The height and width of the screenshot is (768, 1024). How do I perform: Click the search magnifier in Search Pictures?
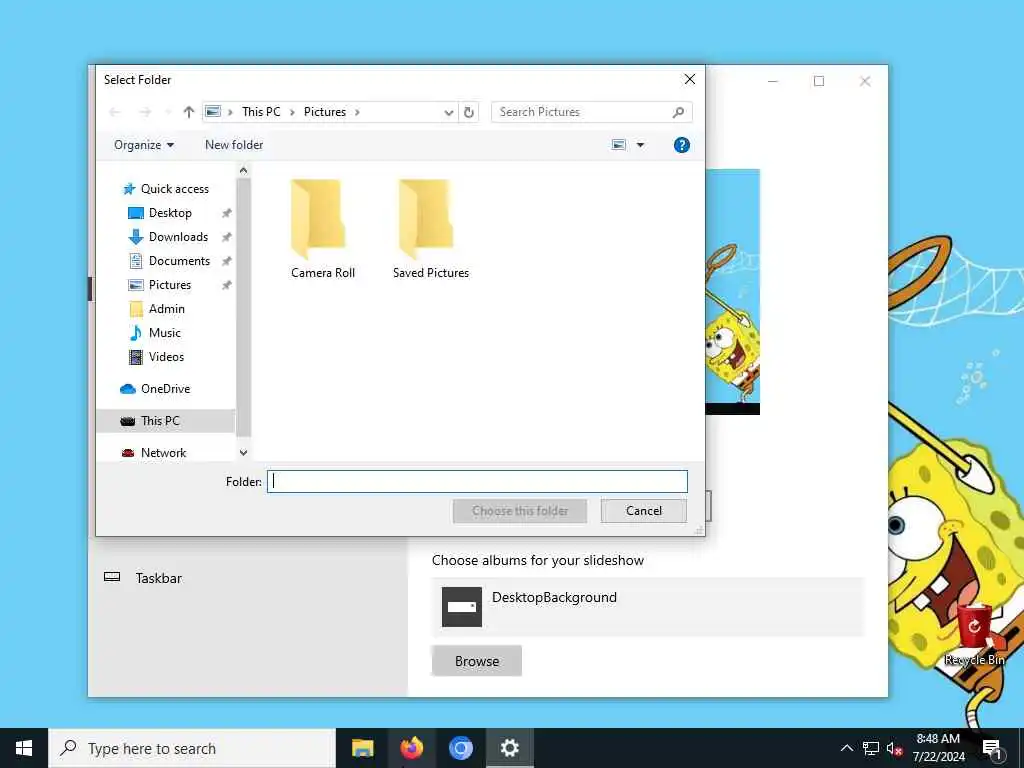(679, 112)
